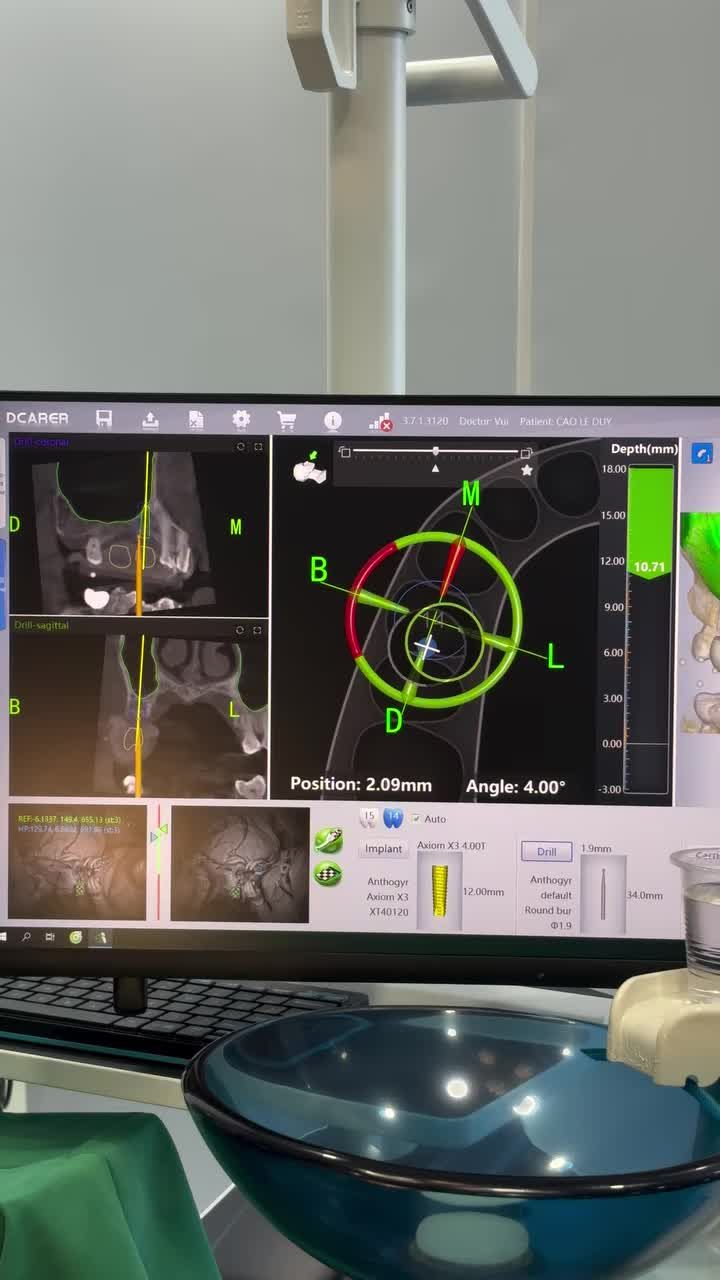Click the 'Position: 2.09mm' readout
The height and width of the screenshot is (1280, 720).
(361, 785)
